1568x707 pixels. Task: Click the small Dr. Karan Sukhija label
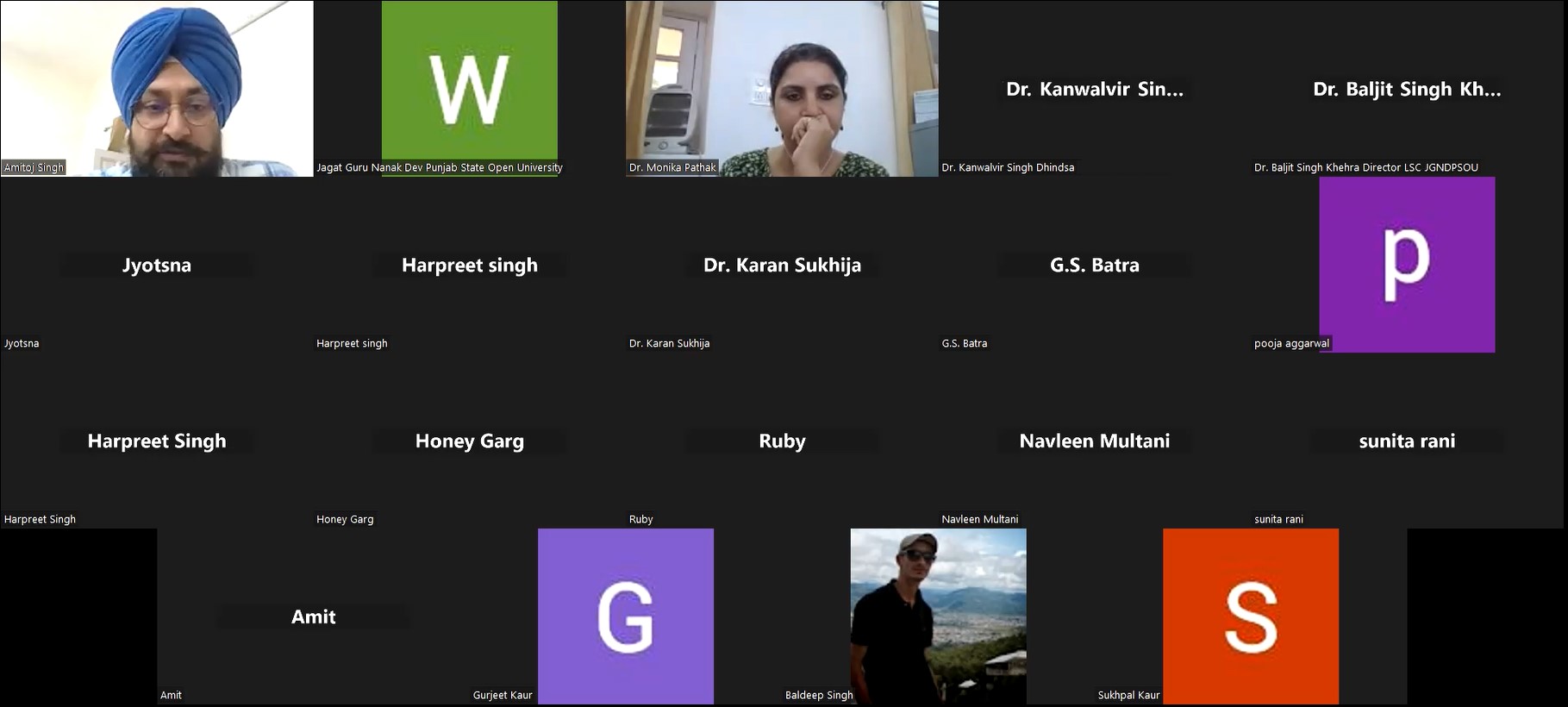point(670,343)
